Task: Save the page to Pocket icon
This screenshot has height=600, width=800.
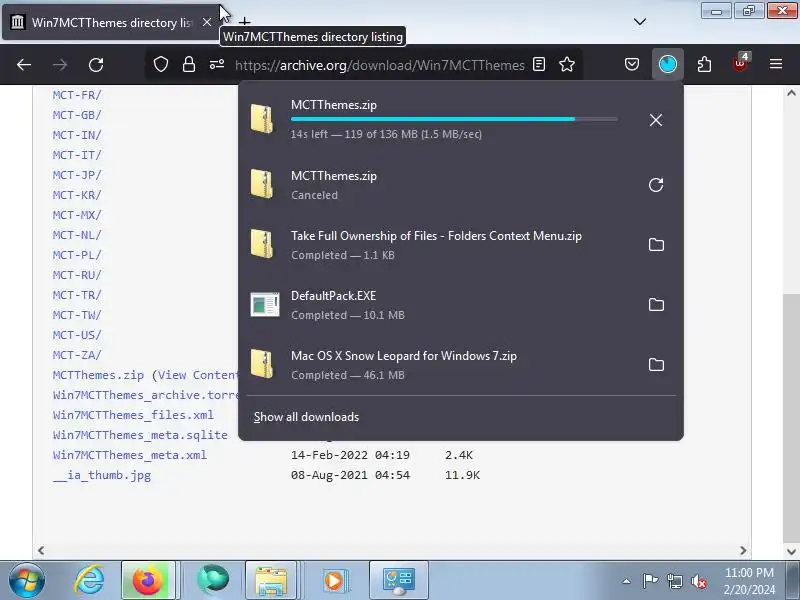Action: 632,64
